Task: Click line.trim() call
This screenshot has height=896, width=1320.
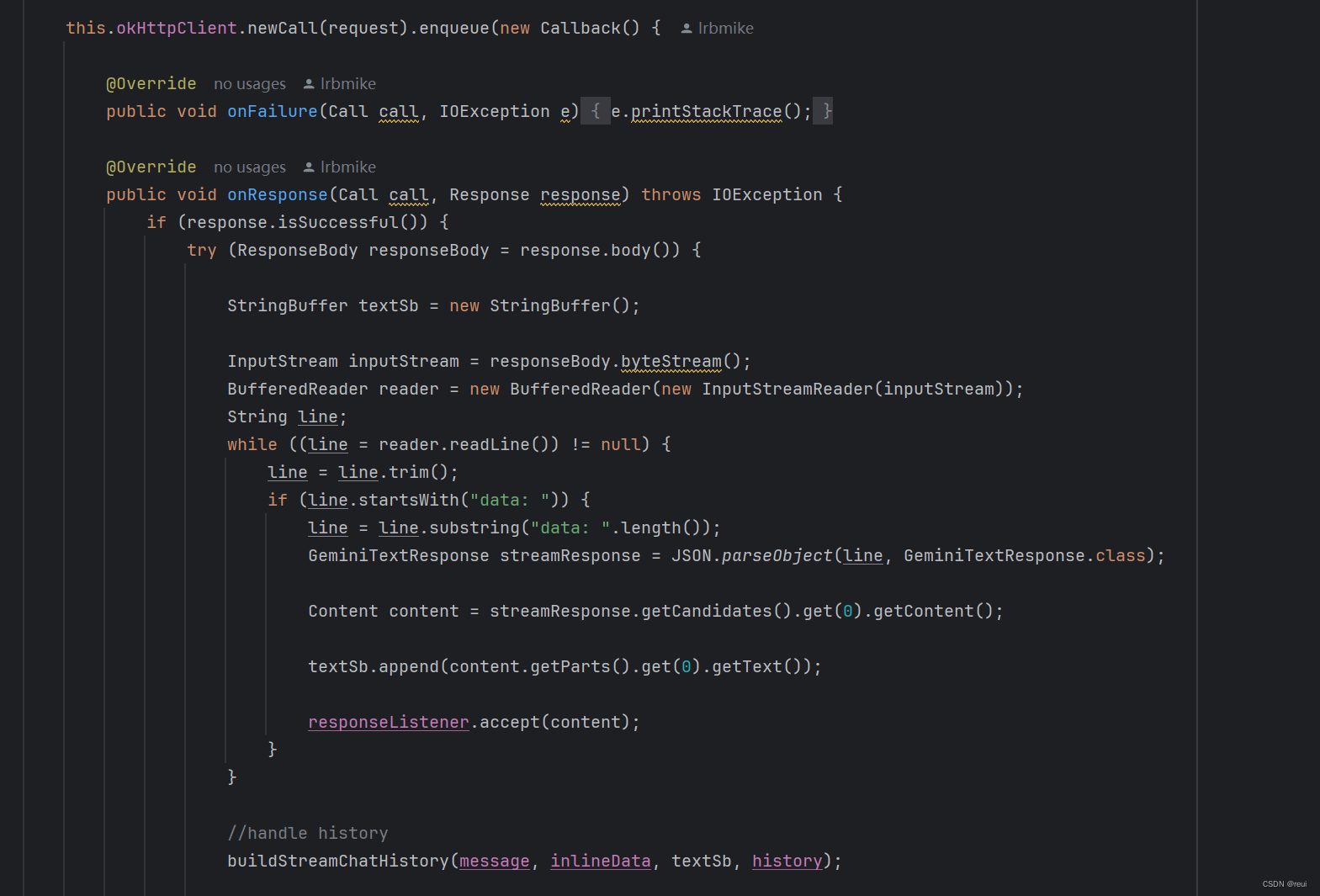Action: point(394,473)
